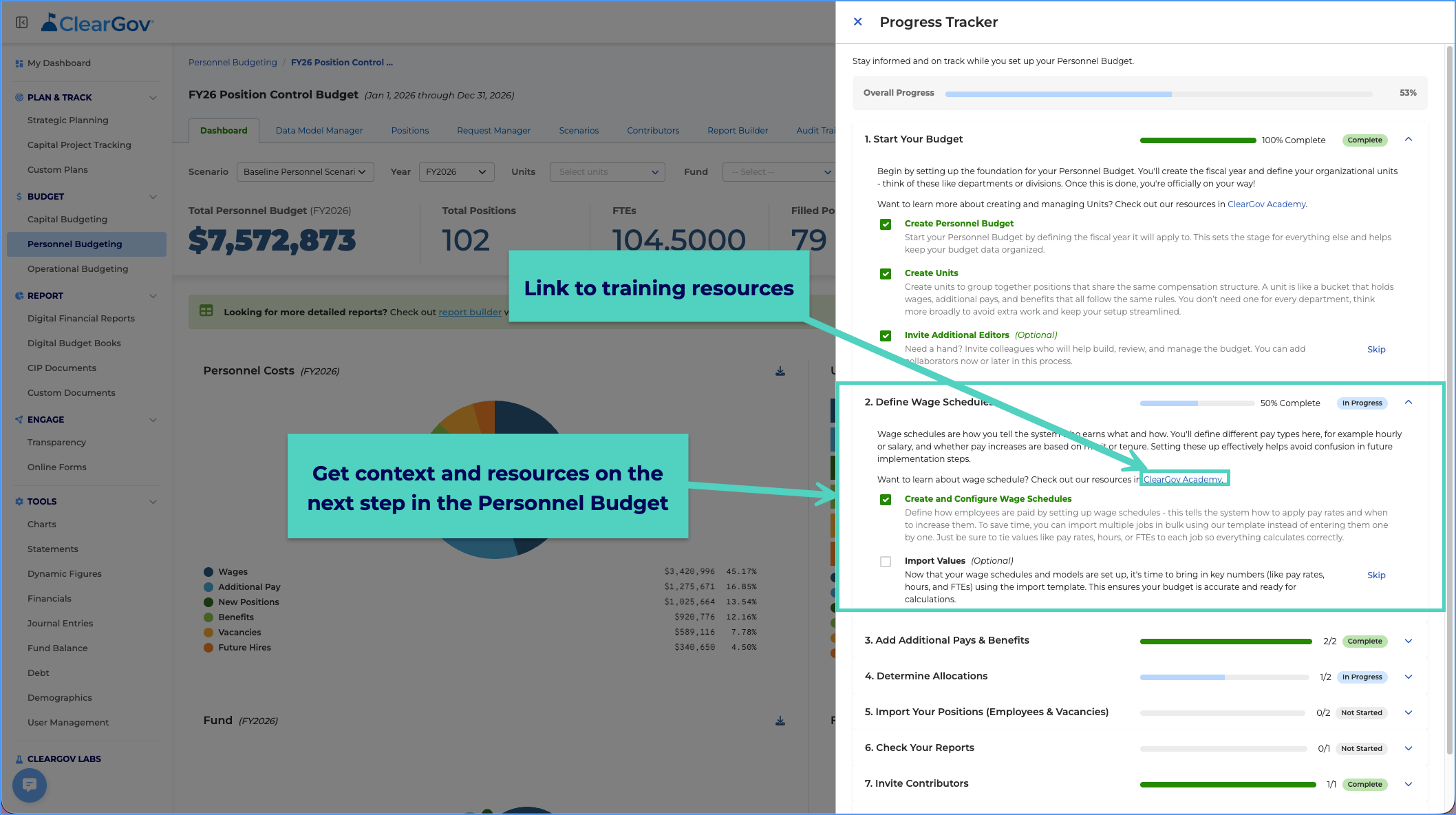
Task: Click the Tools gear icon in the sidebar
Action: [x=19, y=502]
